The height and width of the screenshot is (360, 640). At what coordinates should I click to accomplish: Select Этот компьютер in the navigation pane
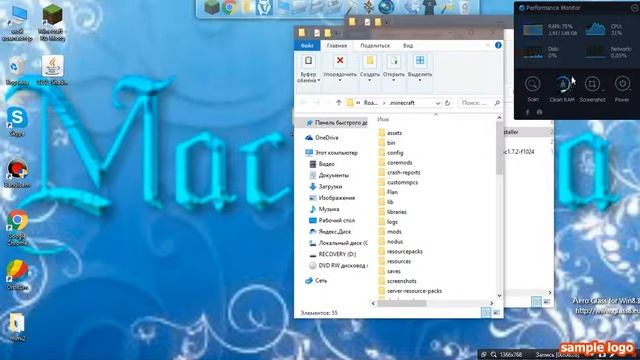pyautogui.click(x=332, y=153)
